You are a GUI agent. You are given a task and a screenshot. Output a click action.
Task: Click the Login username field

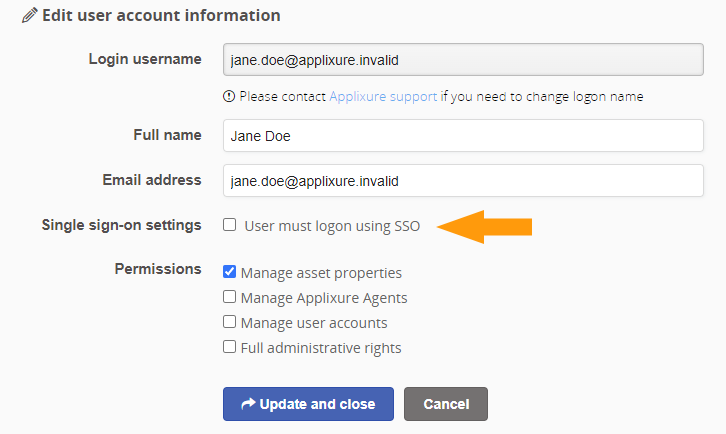click(463, 60)
